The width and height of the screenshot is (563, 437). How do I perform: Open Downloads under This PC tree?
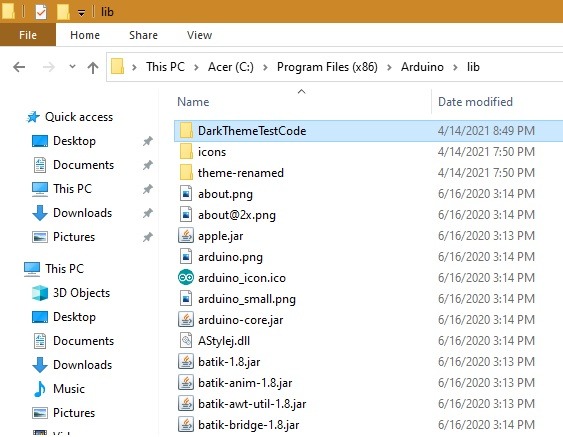click(x=83, y=365)
